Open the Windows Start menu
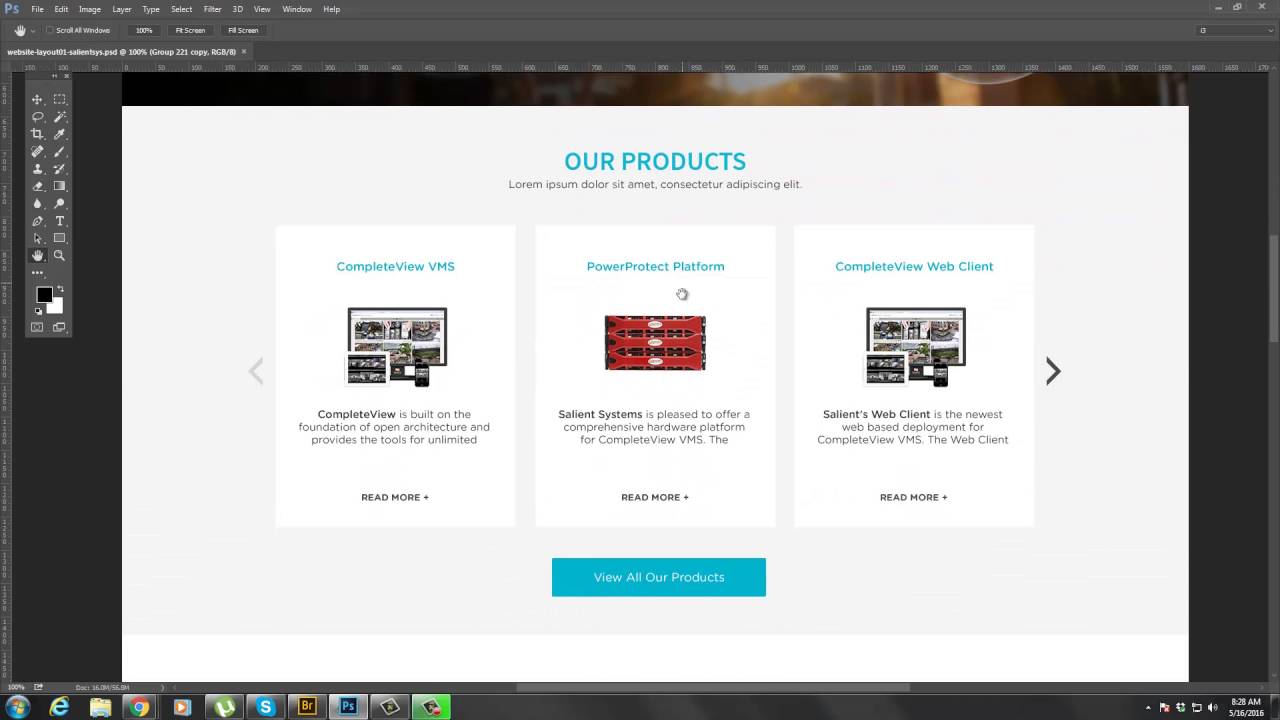This screenshot has width=1280, height=720. coord(17,707)
